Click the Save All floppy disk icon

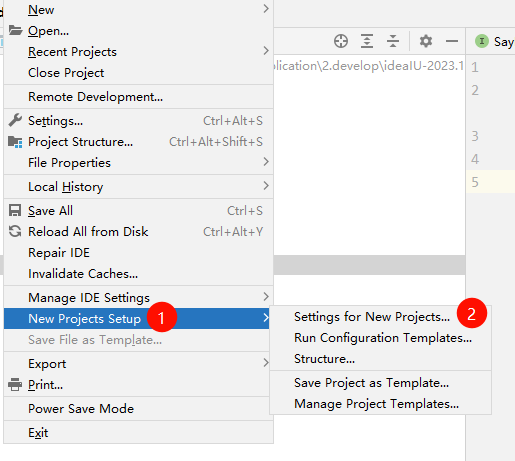tap(15, 211)
